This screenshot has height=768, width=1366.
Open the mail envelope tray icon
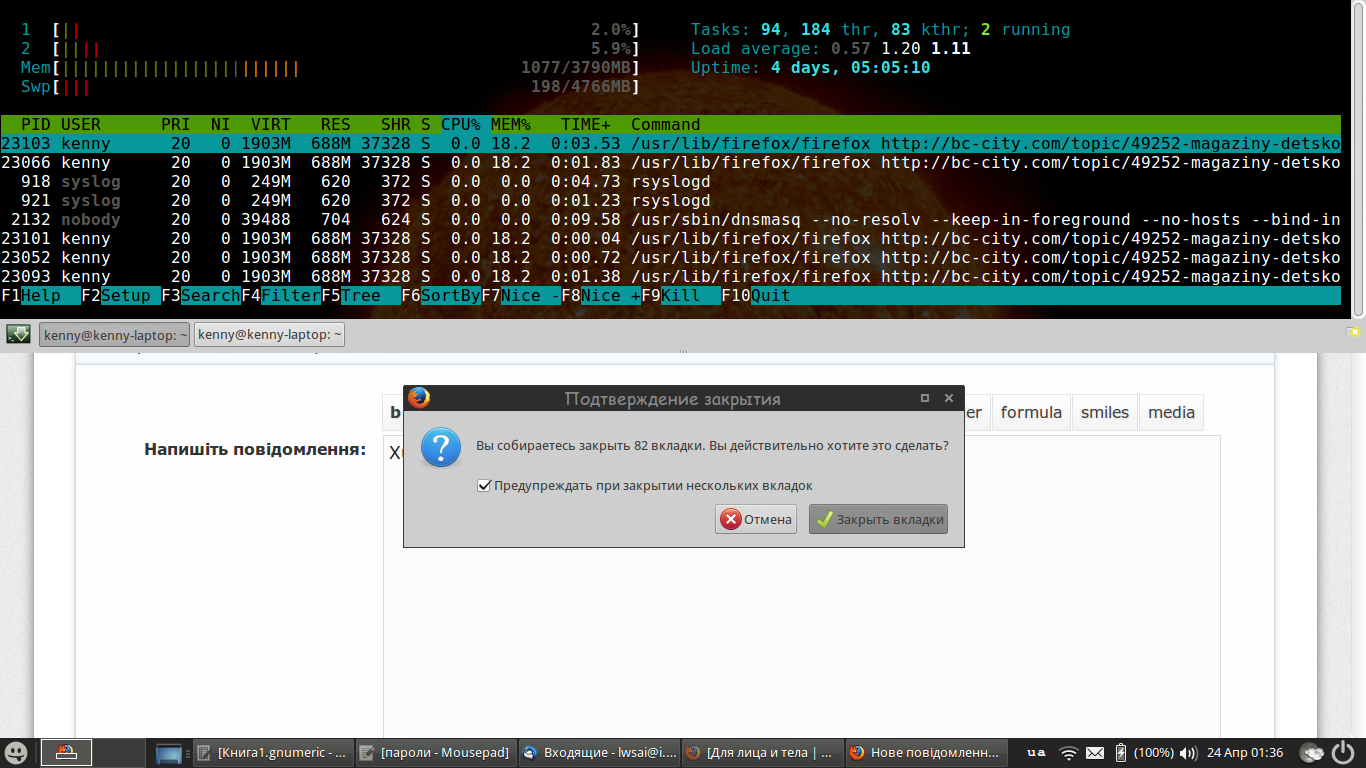1095,752
